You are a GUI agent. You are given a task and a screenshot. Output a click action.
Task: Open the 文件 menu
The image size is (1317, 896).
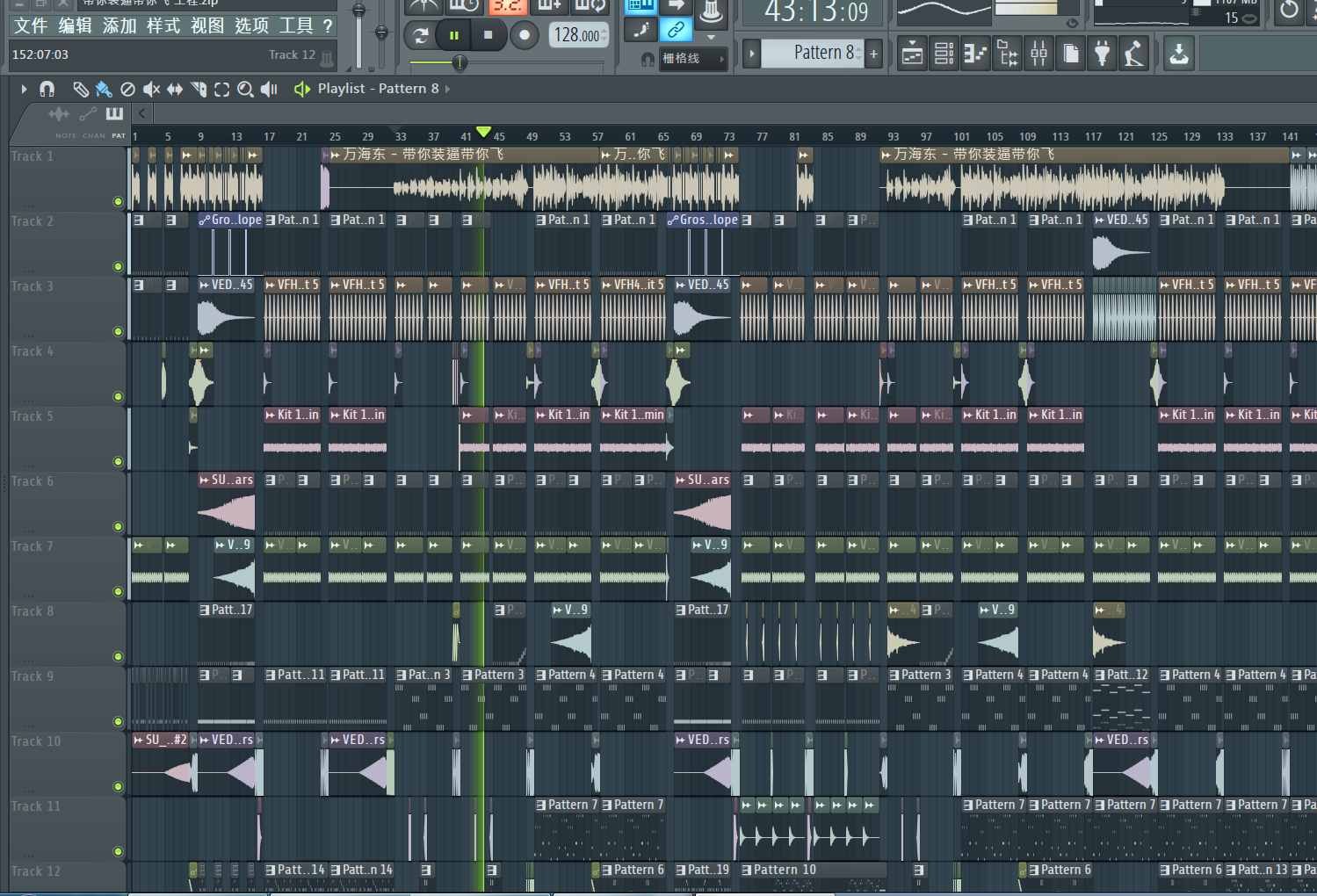[31, 26]
